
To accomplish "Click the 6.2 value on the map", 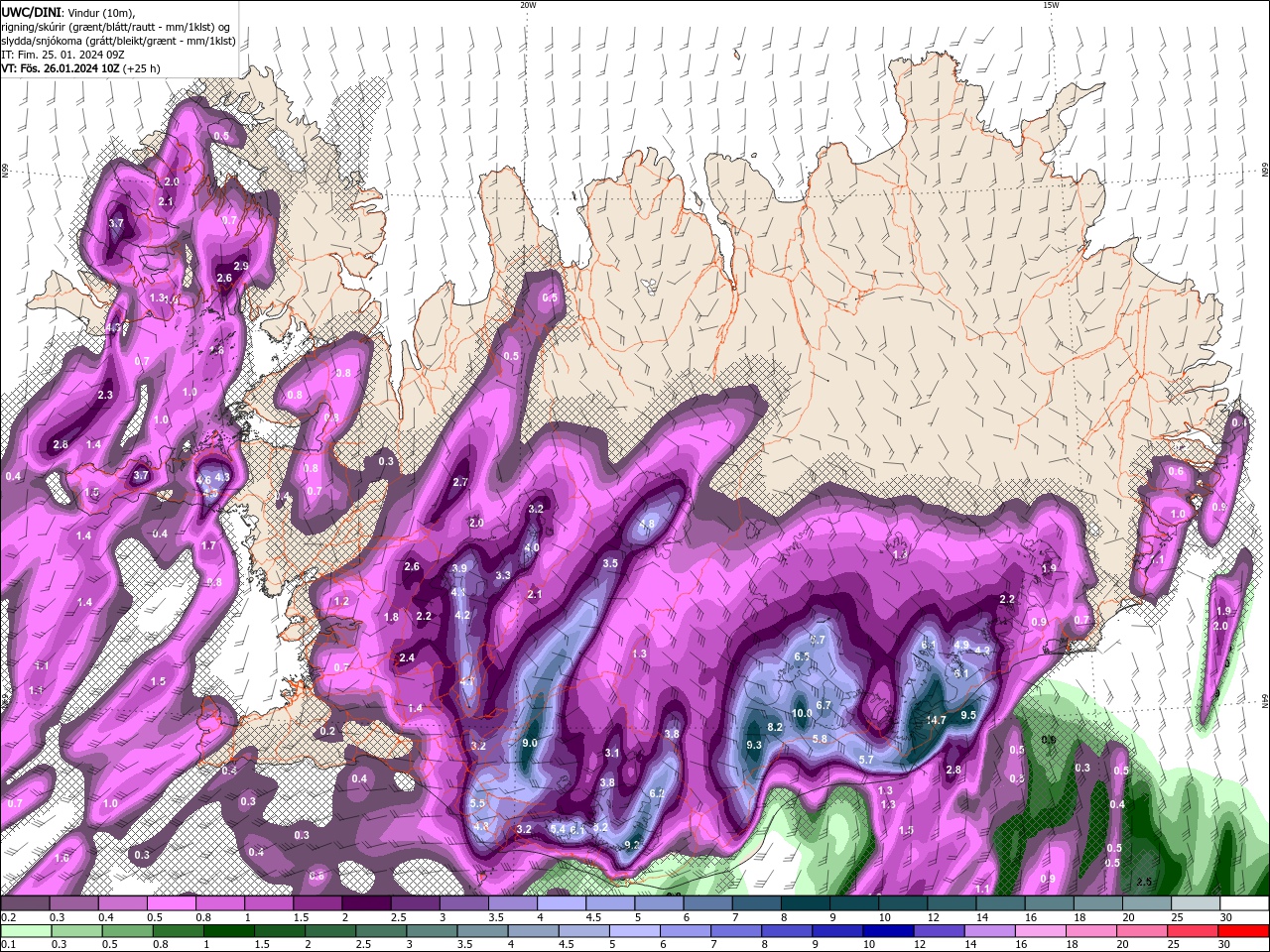I will pyautogui.click(x=657, y=793).
